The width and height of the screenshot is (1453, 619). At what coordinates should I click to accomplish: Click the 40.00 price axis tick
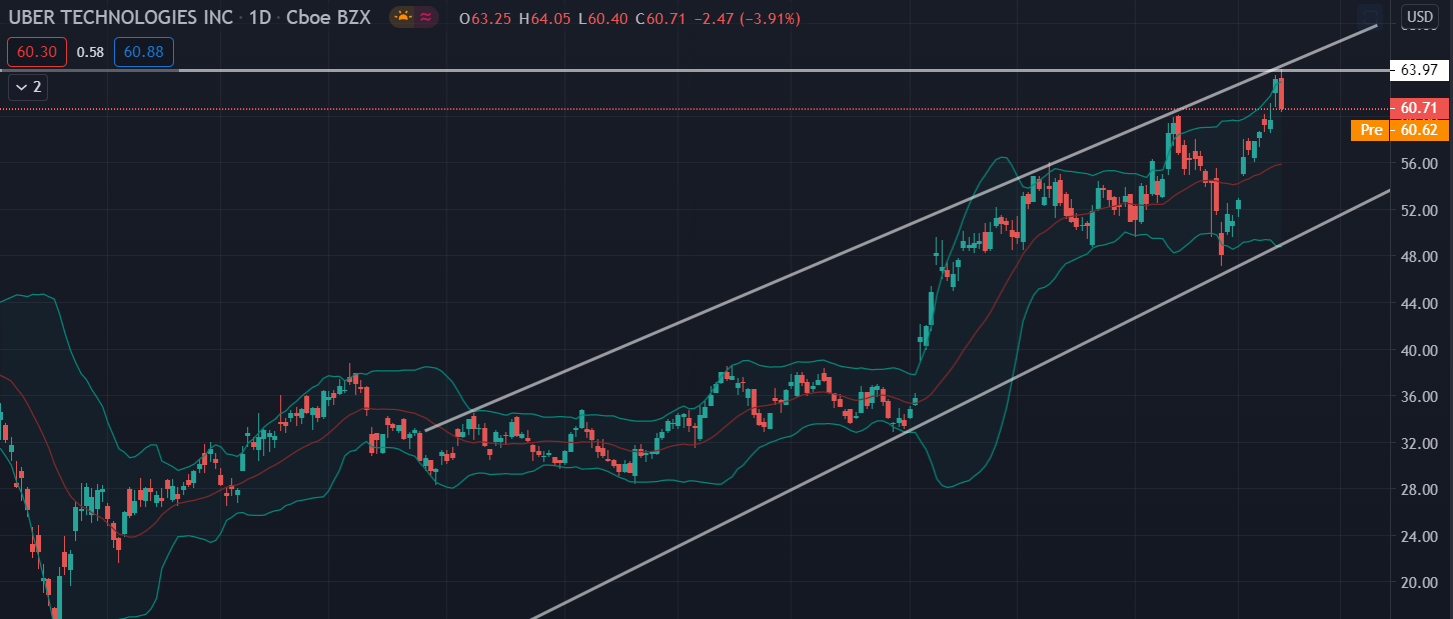(1419, 350)
